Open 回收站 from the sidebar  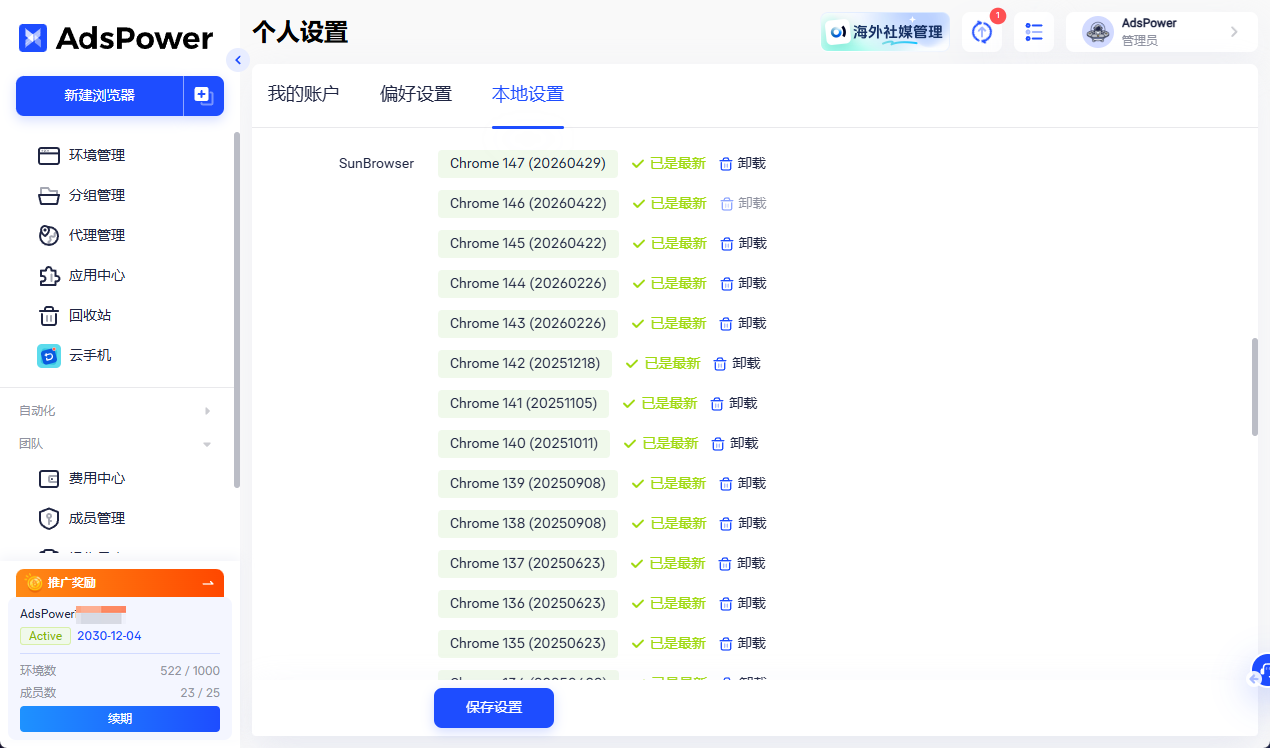click(90, 315)
